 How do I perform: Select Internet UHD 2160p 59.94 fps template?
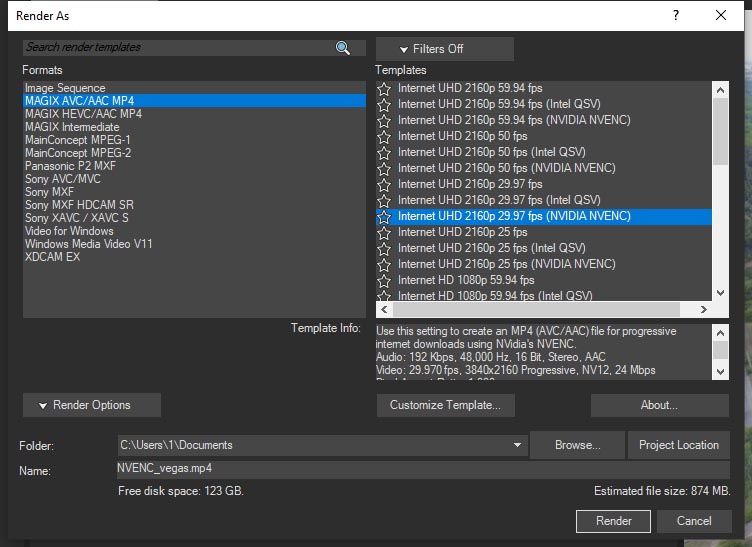pos(544,88)
